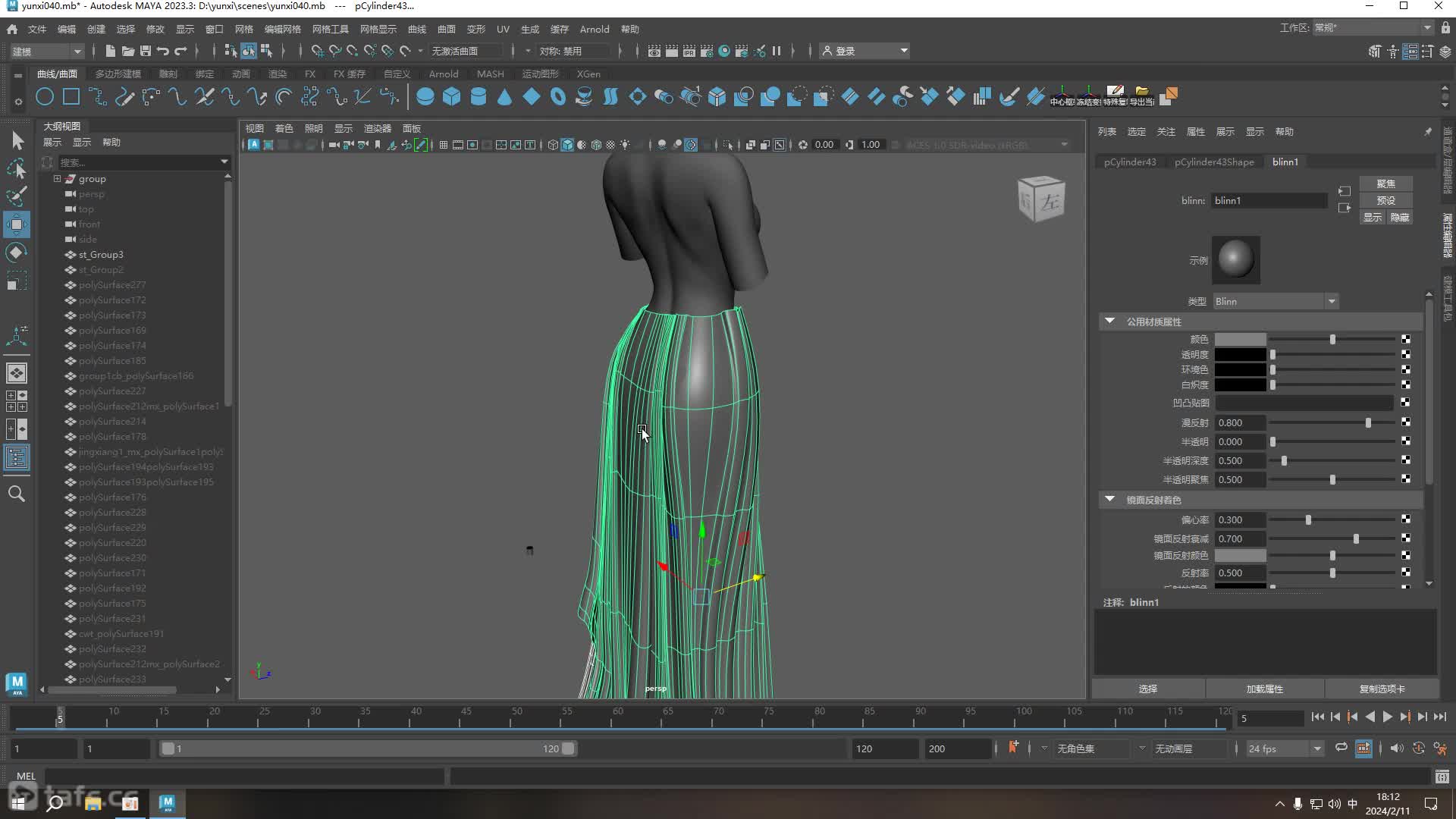Click the 聚焦 button
This screenshot has height=819, width=1456.
[x=1385, y=184]
